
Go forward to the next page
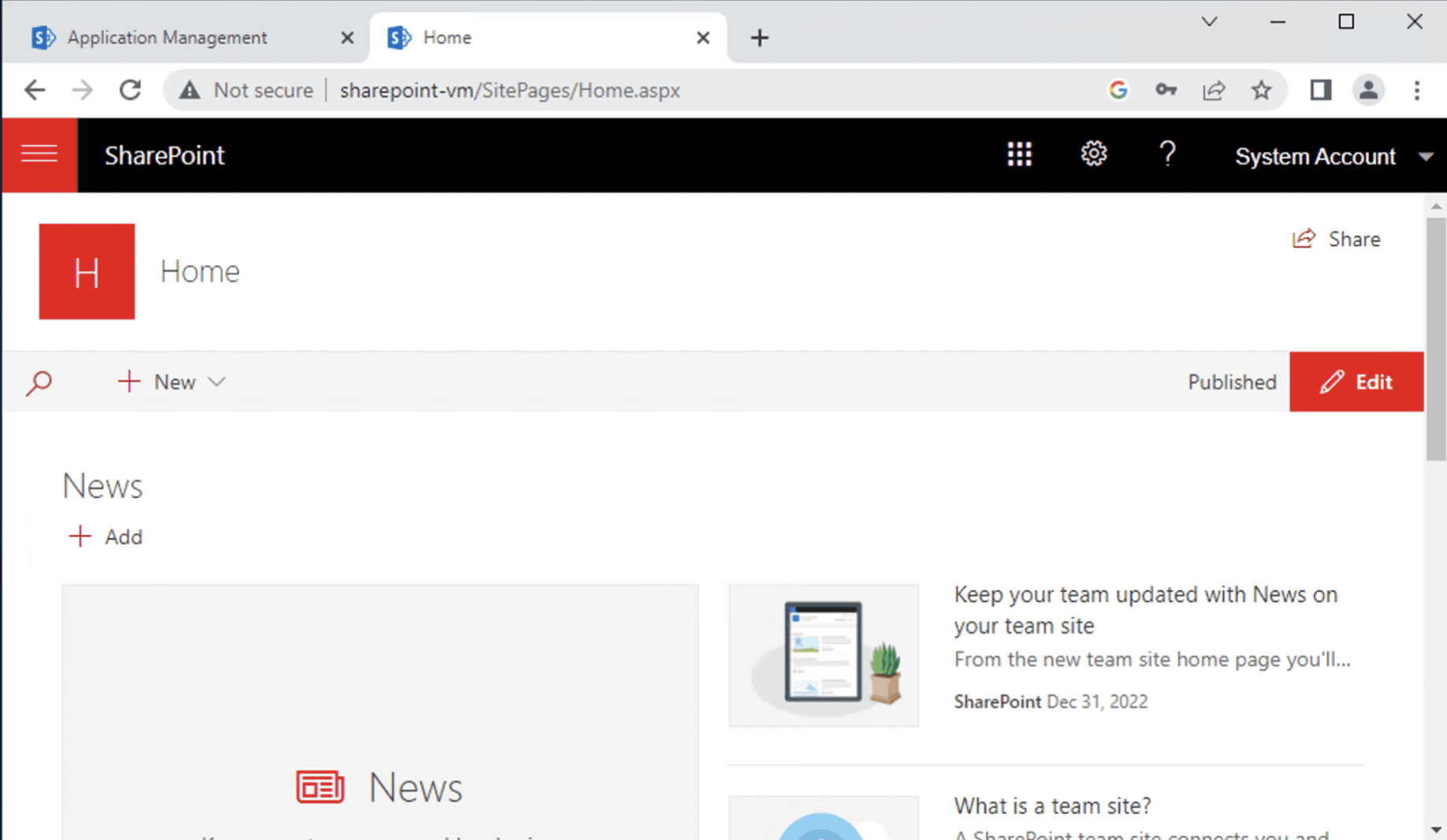(x=83, y=91)
